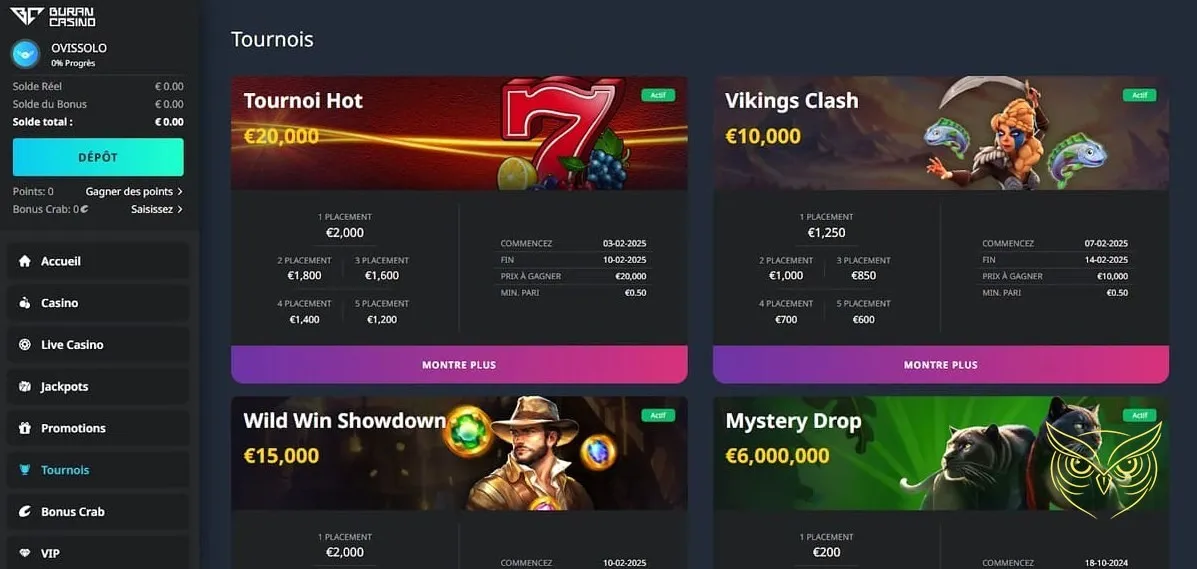
Task: Click Montre Plus under Tournoi Hot
Action: point(459,364)
